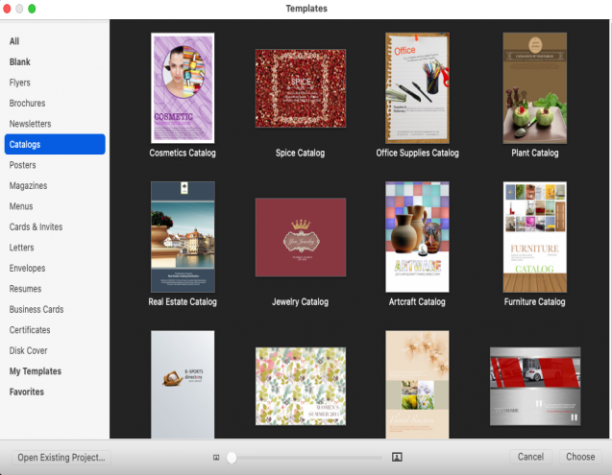
Task: Select the Office Supplies Catalog thumbnail
Action: (x=417, y=88)
